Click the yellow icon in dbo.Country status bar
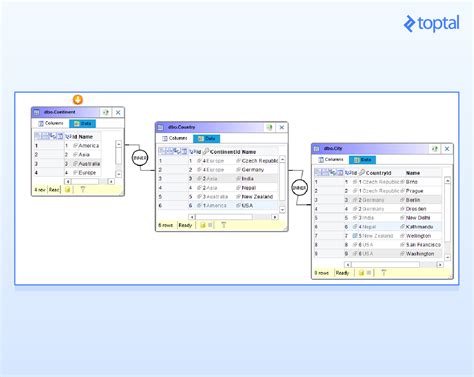Viewport: 474px width, 377px height. click(202, 225)
